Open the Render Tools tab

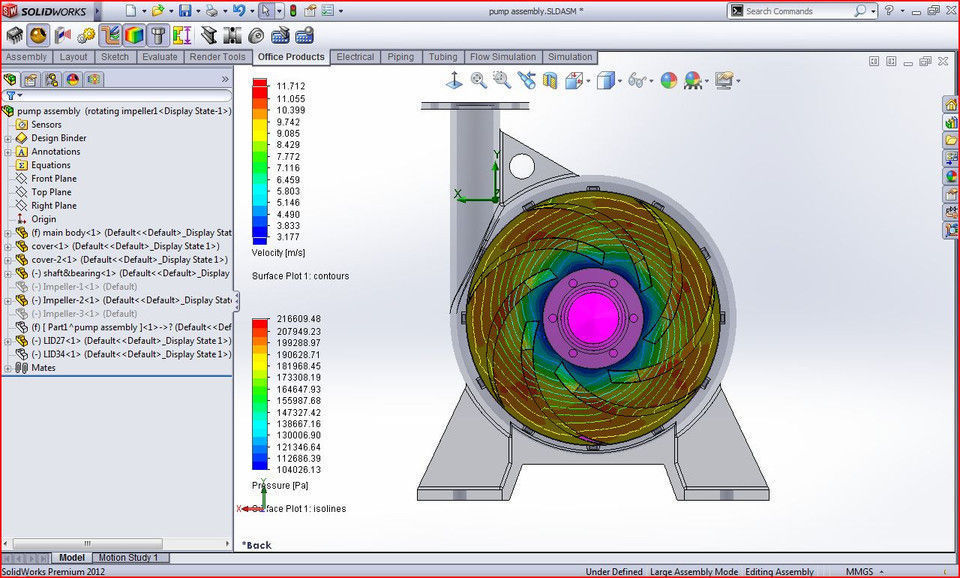coord(217,57)
